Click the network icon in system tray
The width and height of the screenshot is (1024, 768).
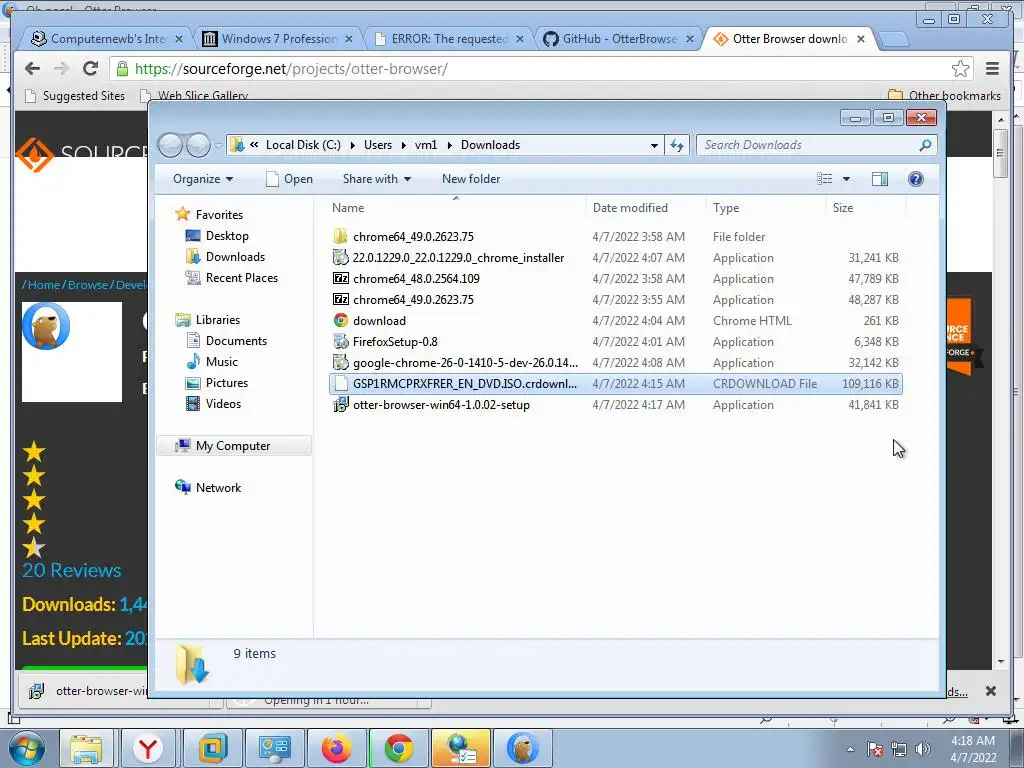pos(899,750)
